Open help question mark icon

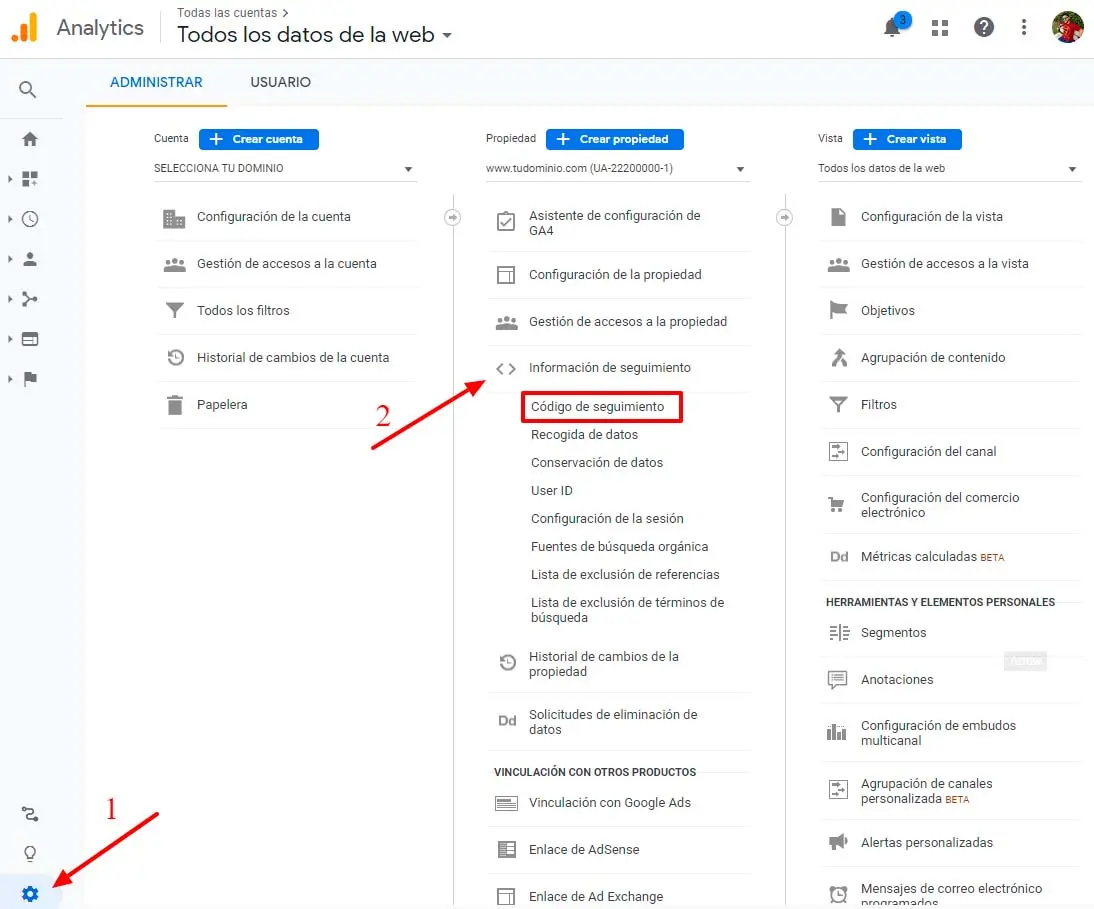click(984, 27)
